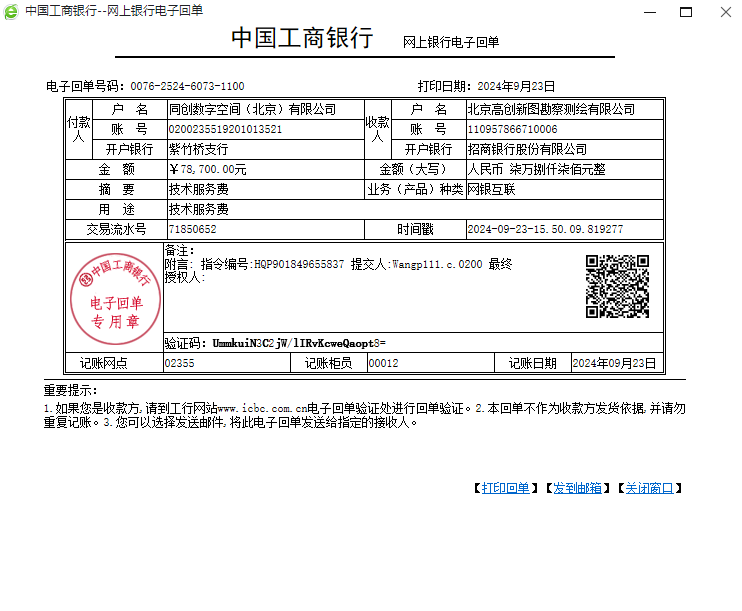Click uppercase amount 人民币 柒万捌仟柒佰元整
The height and width of the screenshot is (611, 742).
[537, 169]
